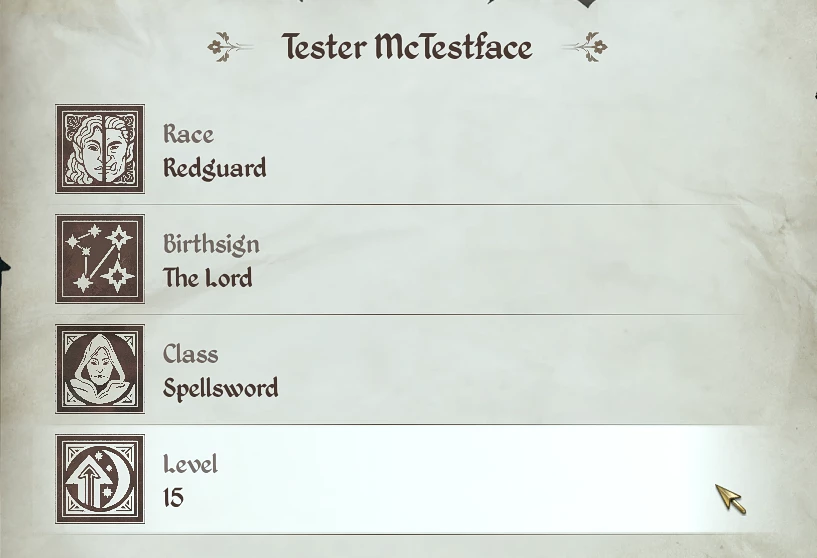
Task: Click the Race label text
Action: [x=188, y=134]
